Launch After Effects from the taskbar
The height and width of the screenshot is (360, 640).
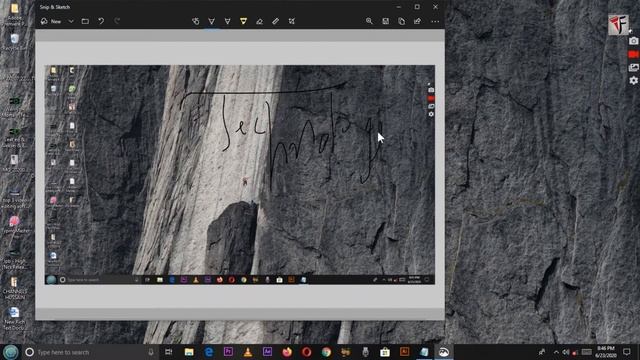click(x=267, y=352)
